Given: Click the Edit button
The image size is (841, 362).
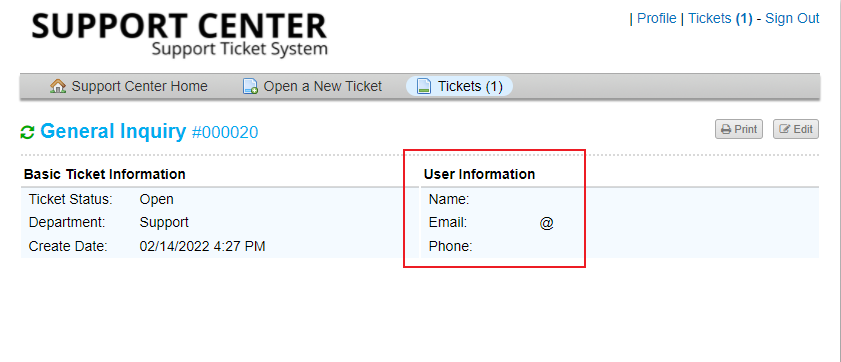Looking at the screenshot, I should click(x=795, y=129).
